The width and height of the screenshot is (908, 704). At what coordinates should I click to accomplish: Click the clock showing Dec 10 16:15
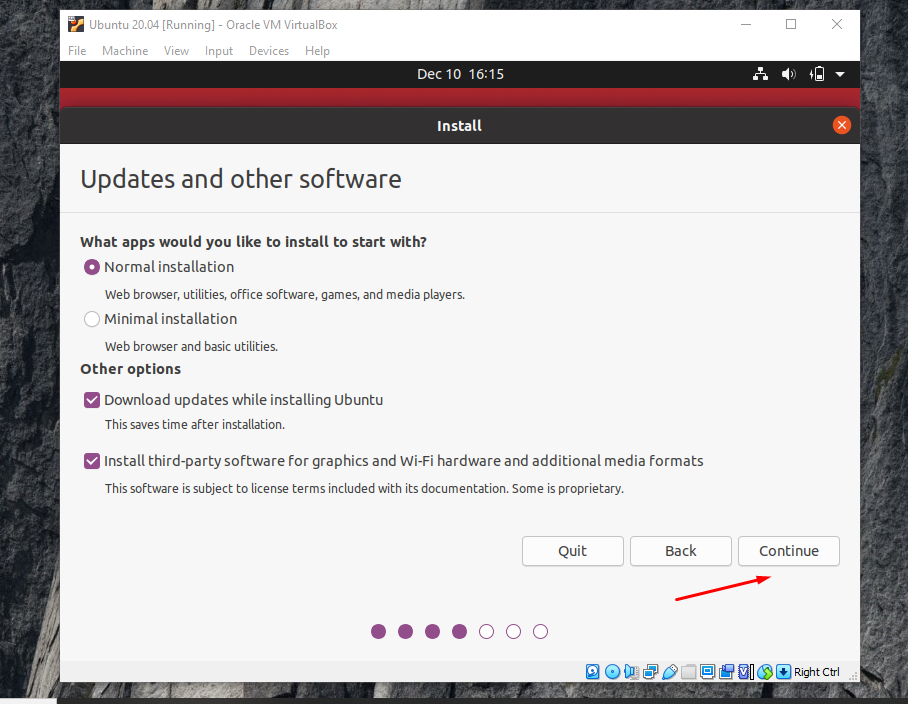point(460,74)
